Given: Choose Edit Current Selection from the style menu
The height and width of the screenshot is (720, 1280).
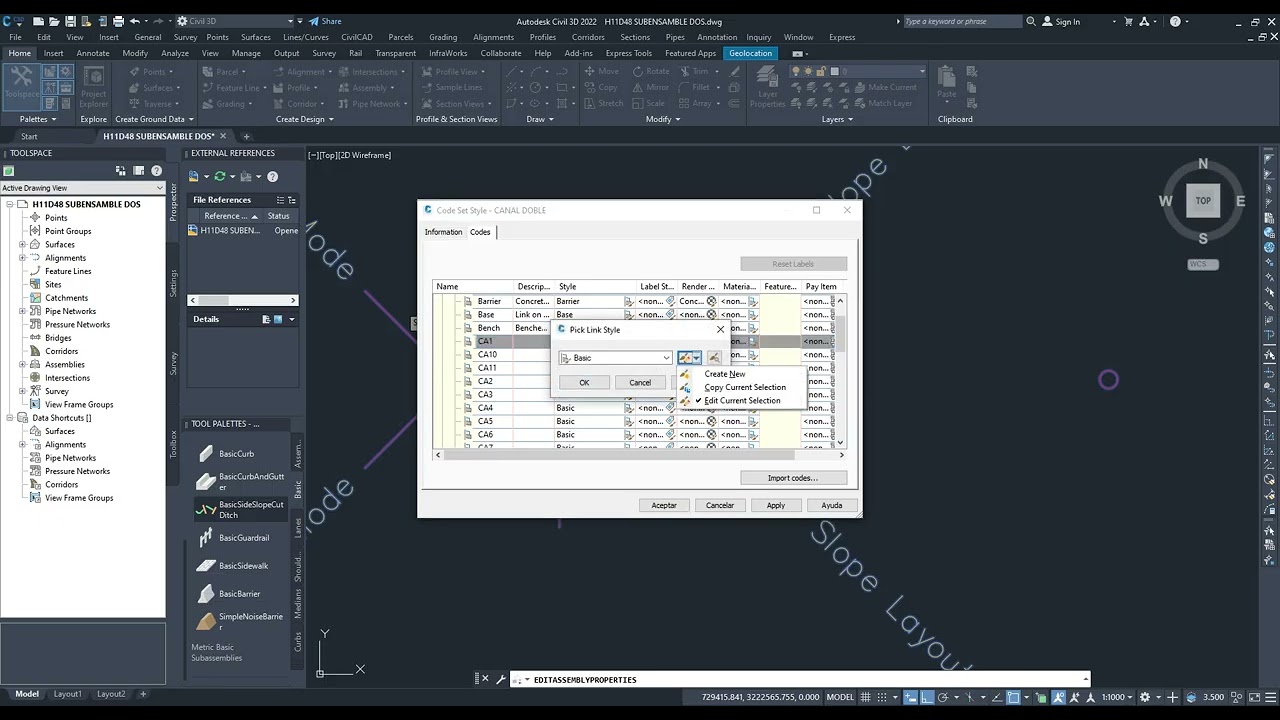Looking at the screenshot, I should 742,400.
